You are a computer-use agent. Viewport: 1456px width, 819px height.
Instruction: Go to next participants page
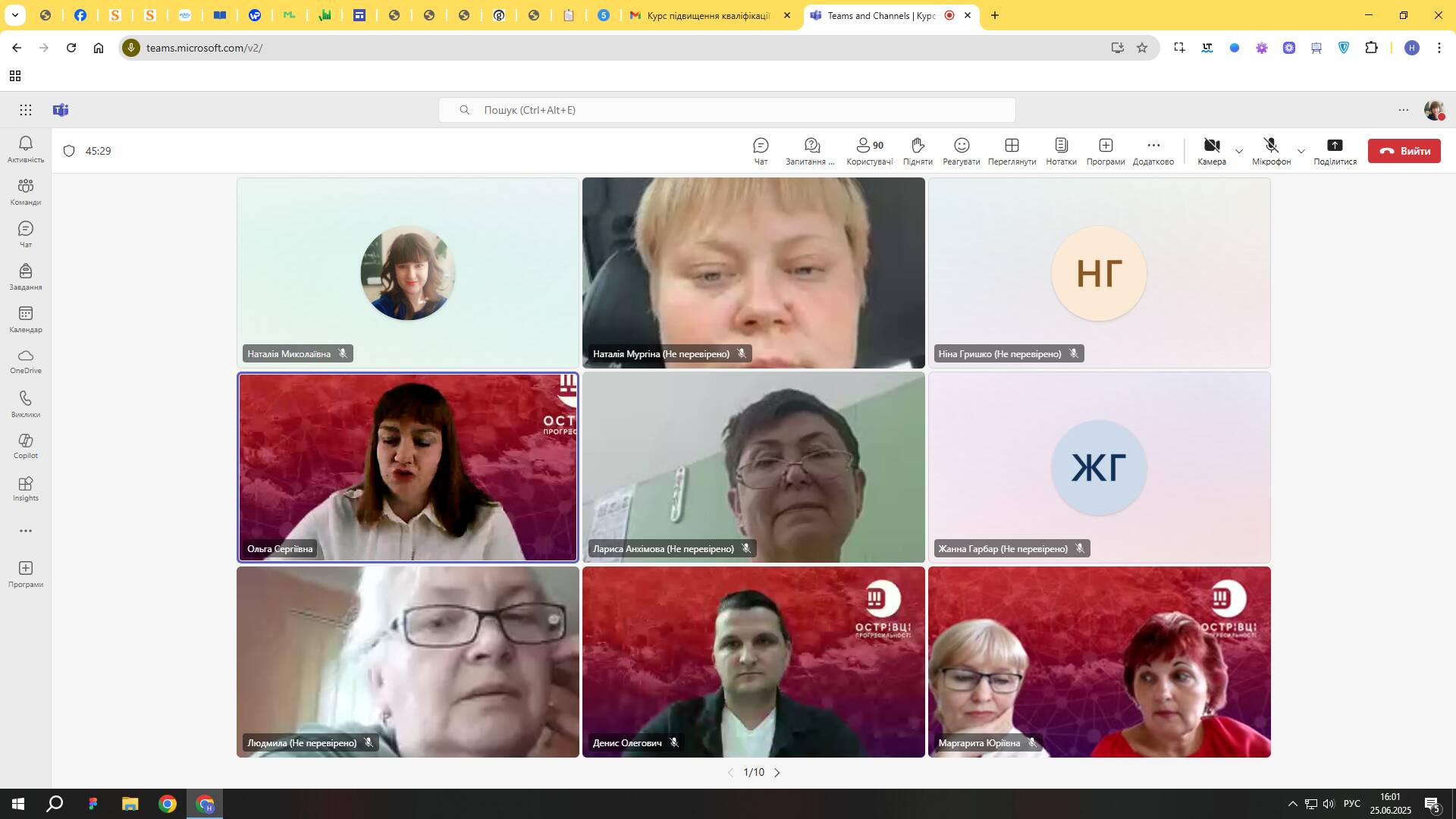coord(777,772)
